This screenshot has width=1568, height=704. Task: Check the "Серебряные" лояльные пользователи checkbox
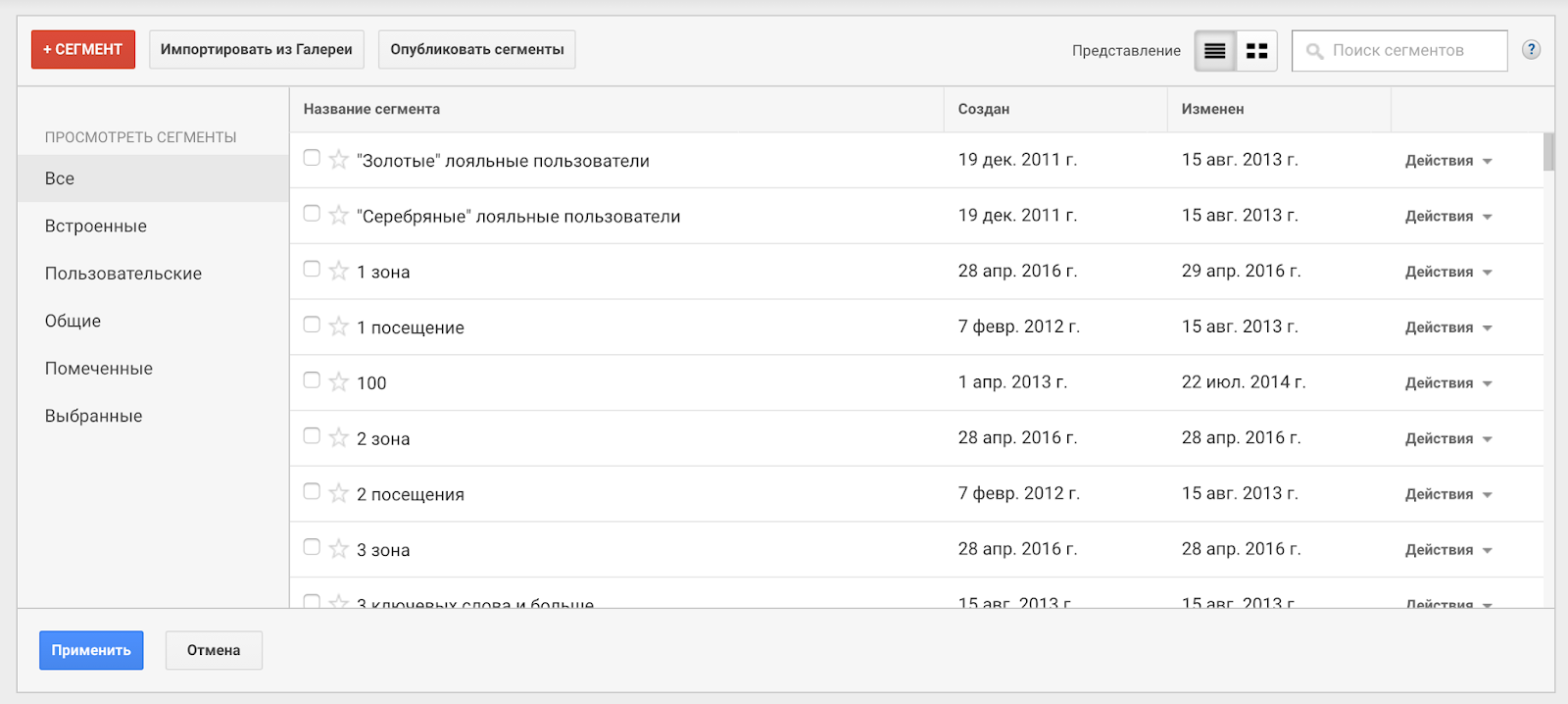pyautogui.click(x=312, y=213)
